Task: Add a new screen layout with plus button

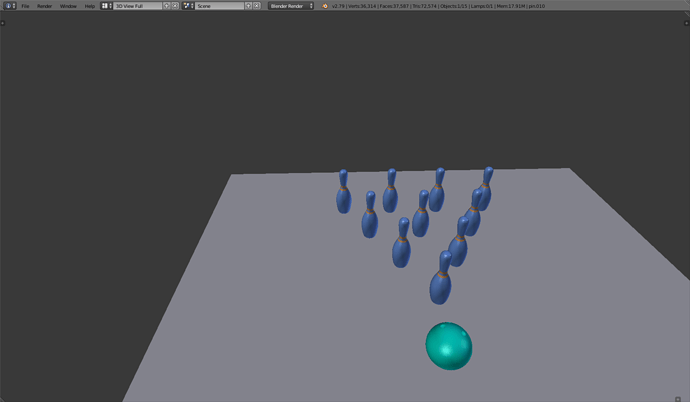Action: point(167,6)
